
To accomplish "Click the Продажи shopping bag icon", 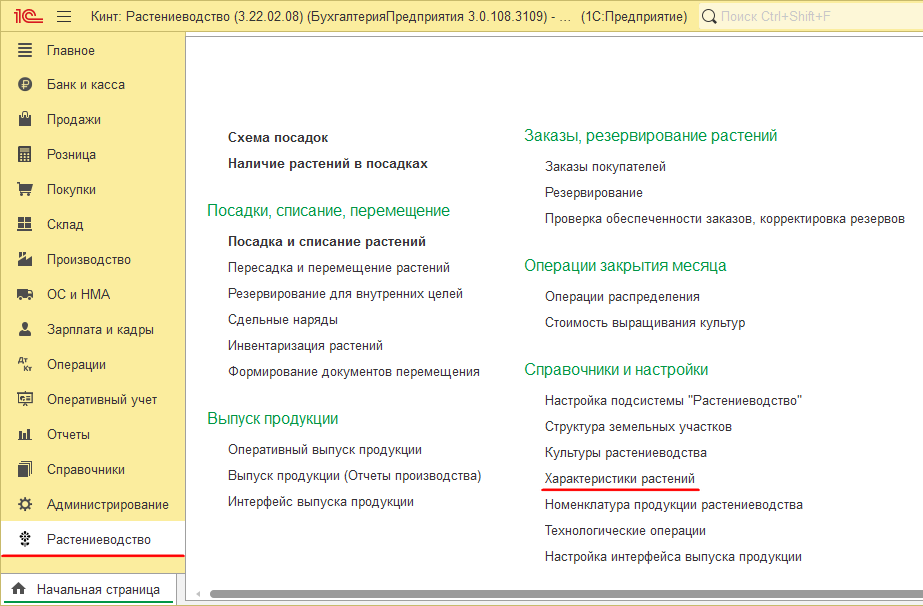I will [x=26, y=120].
